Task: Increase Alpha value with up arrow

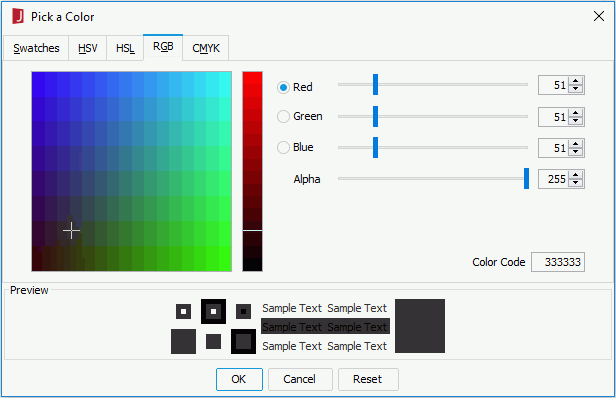Action: tap(576, 175)
